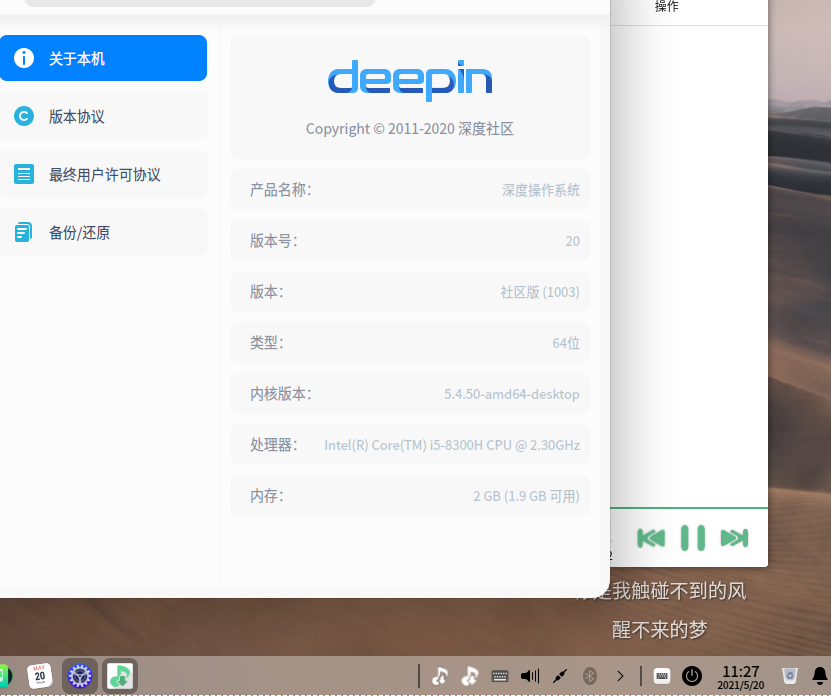Click the 内核版本 label

281,394
